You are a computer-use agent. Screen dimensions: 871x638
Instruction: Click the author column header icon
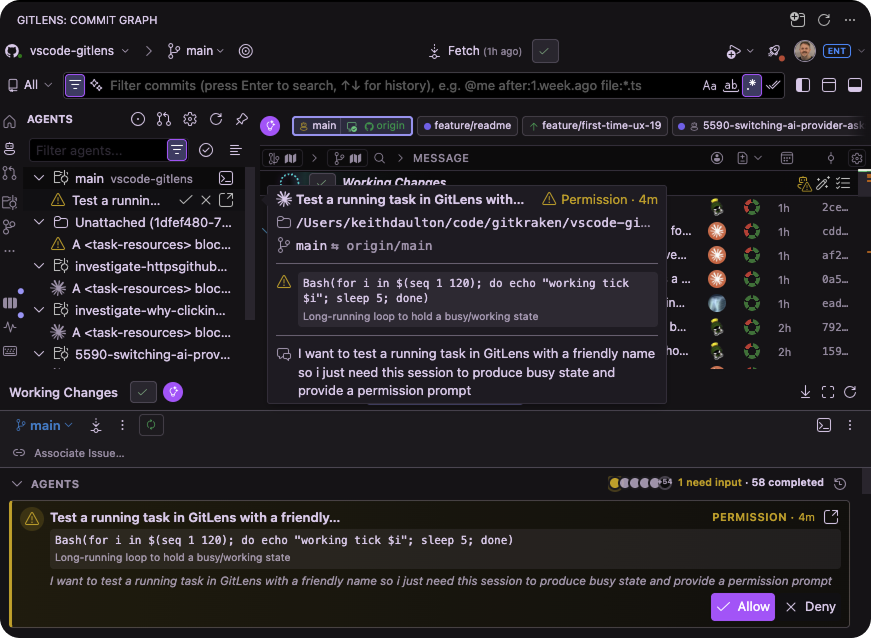tap(717, 158)
